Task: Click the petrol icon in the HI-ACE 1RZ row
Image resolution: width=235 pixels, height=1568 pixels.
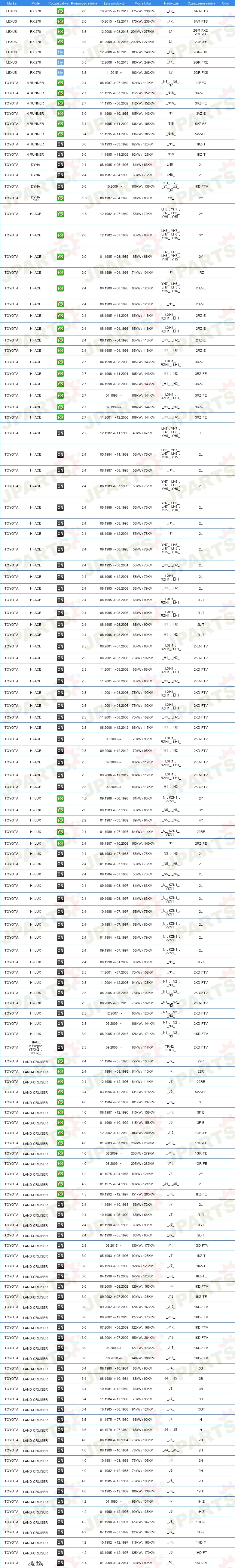Action: pos(60,273)
